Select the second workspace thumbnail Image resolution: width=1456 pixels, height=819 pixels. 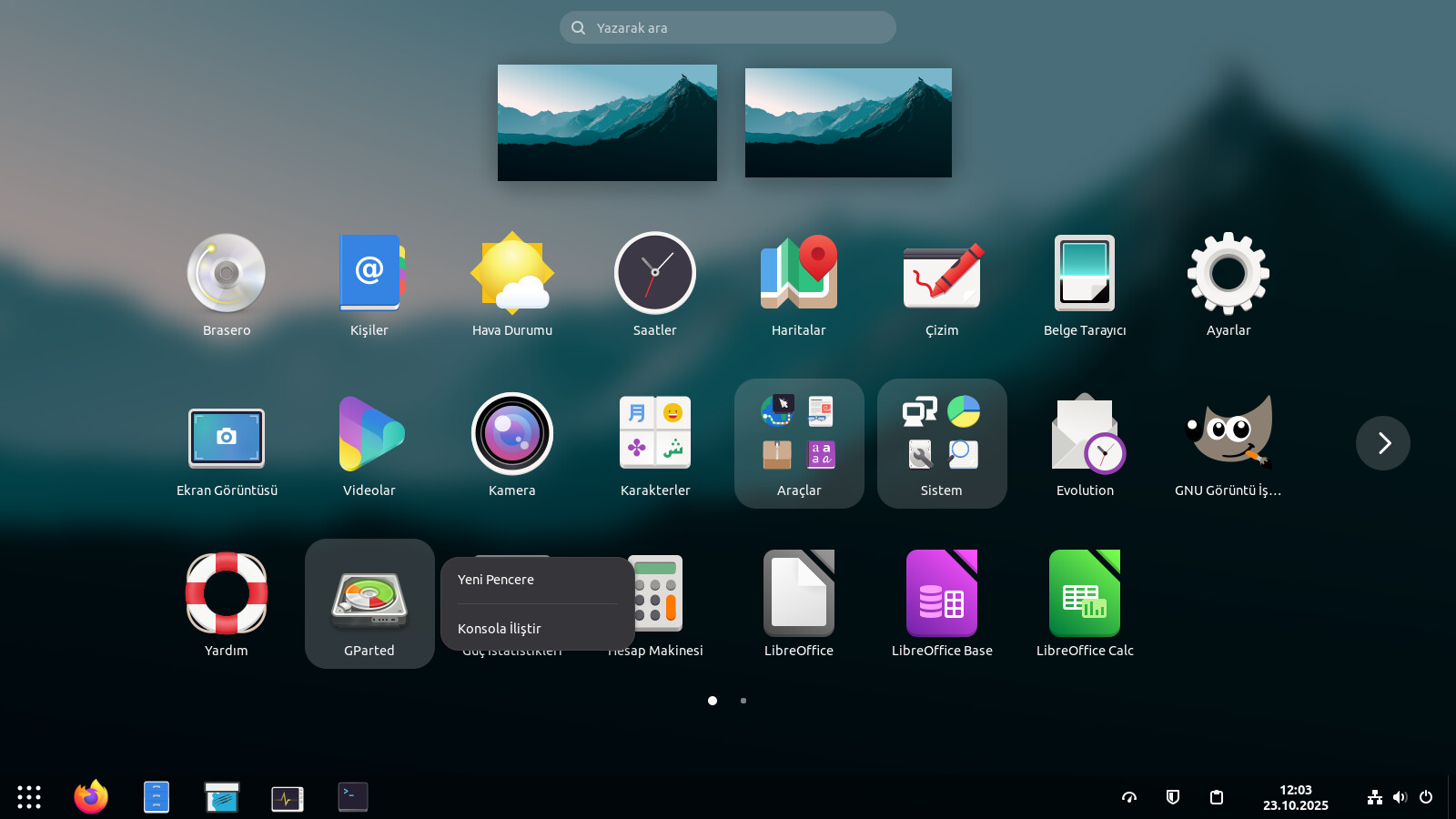click(848, 123)
